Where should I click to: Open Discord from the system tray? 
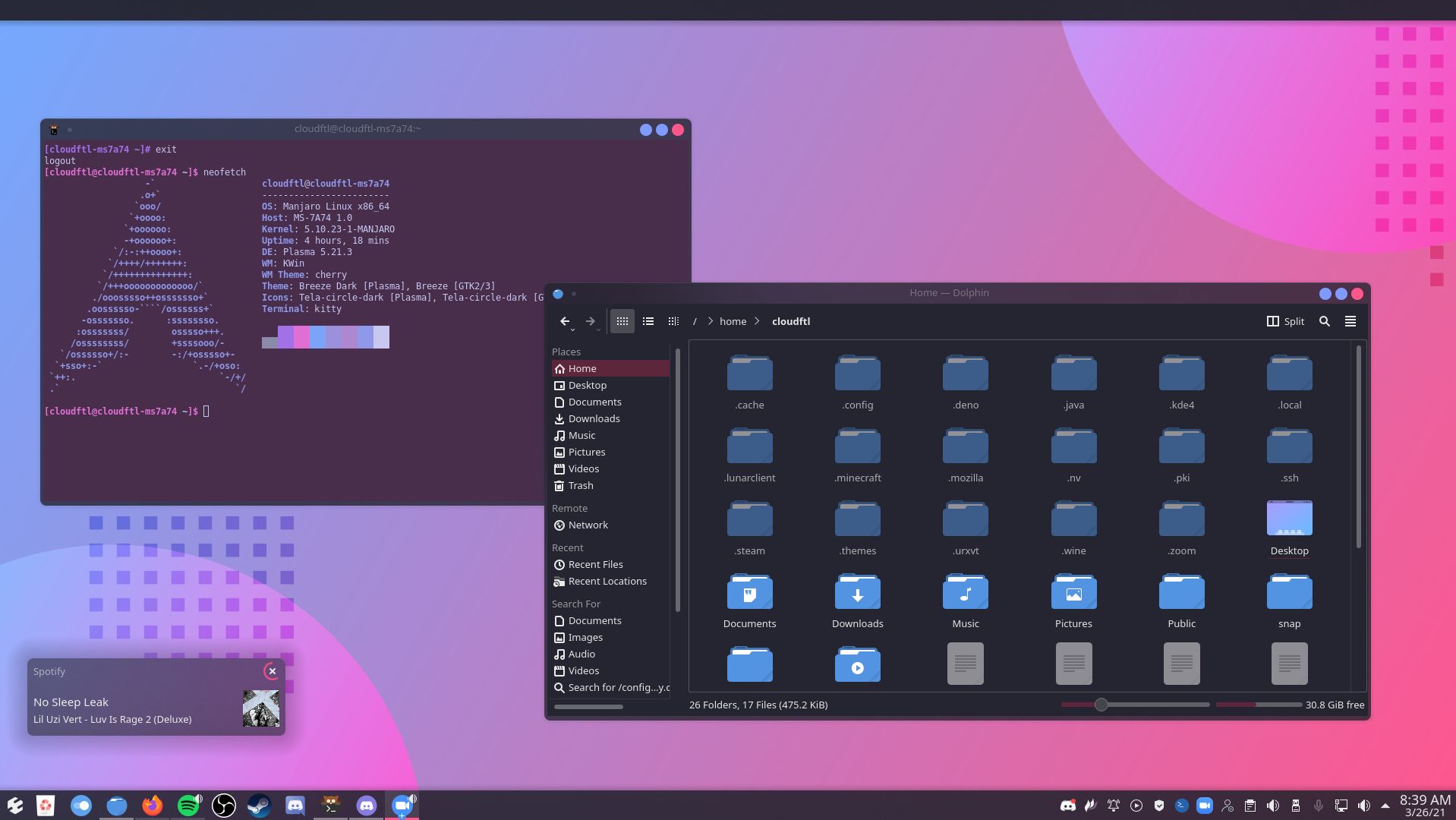pos(1068,805)
